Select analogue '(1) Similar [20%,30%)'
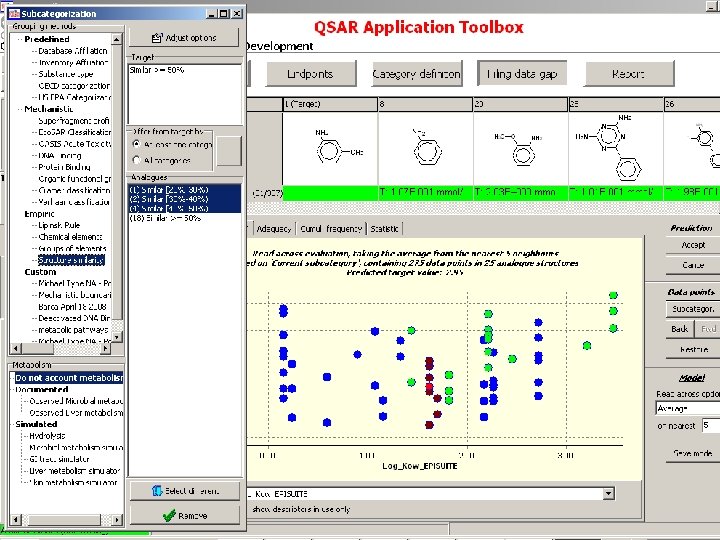 [185, 190]
